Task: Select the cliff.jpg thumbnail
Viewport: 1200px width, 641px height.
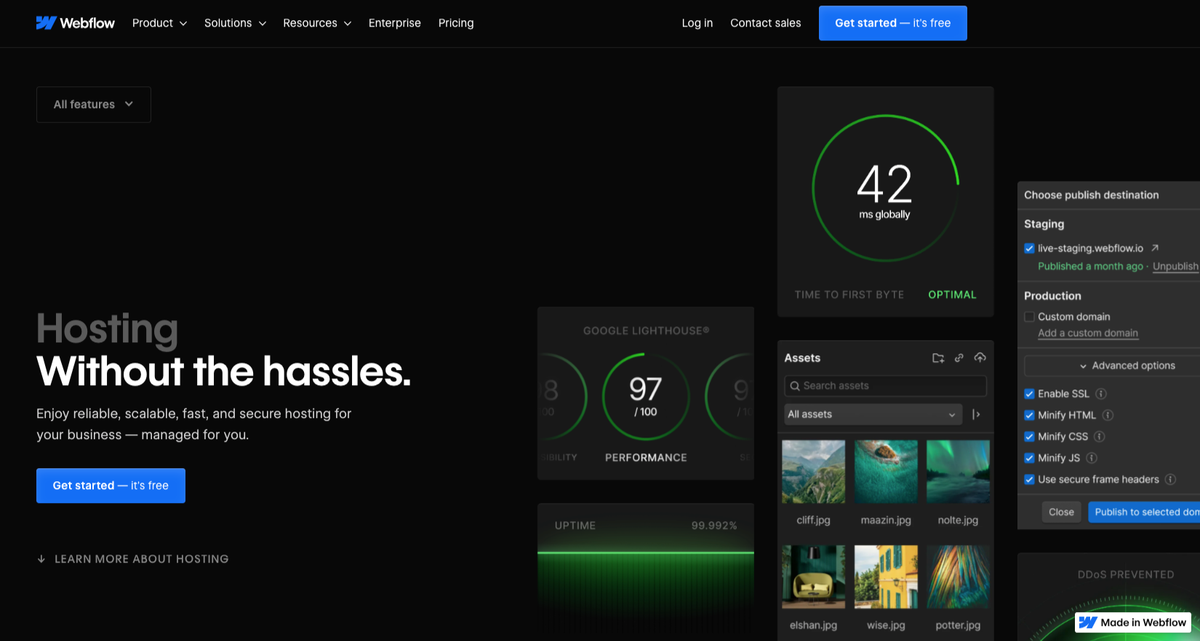Action: 813,471
